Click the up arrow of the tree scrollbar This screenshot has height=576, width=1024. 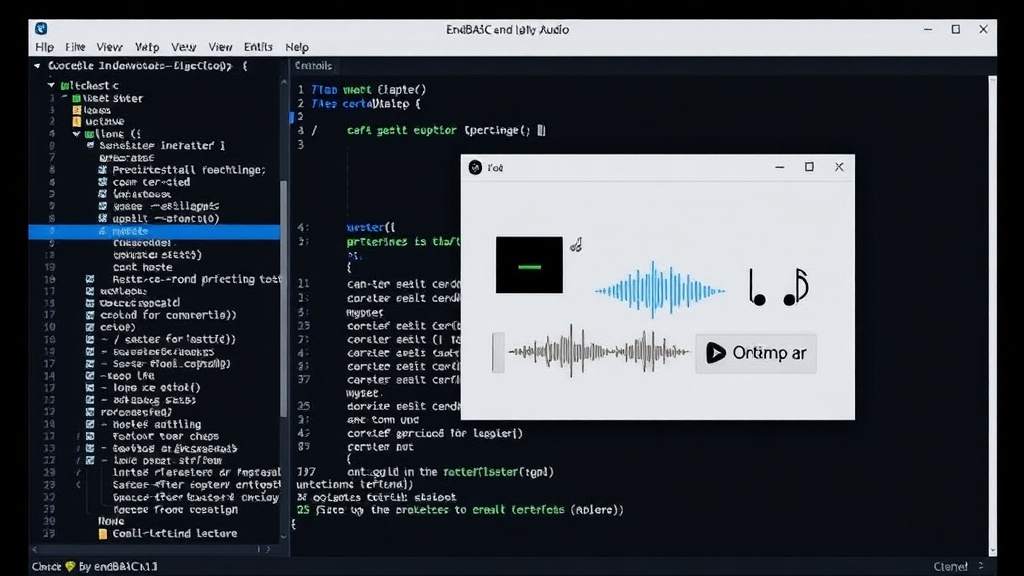pos(283,82)
